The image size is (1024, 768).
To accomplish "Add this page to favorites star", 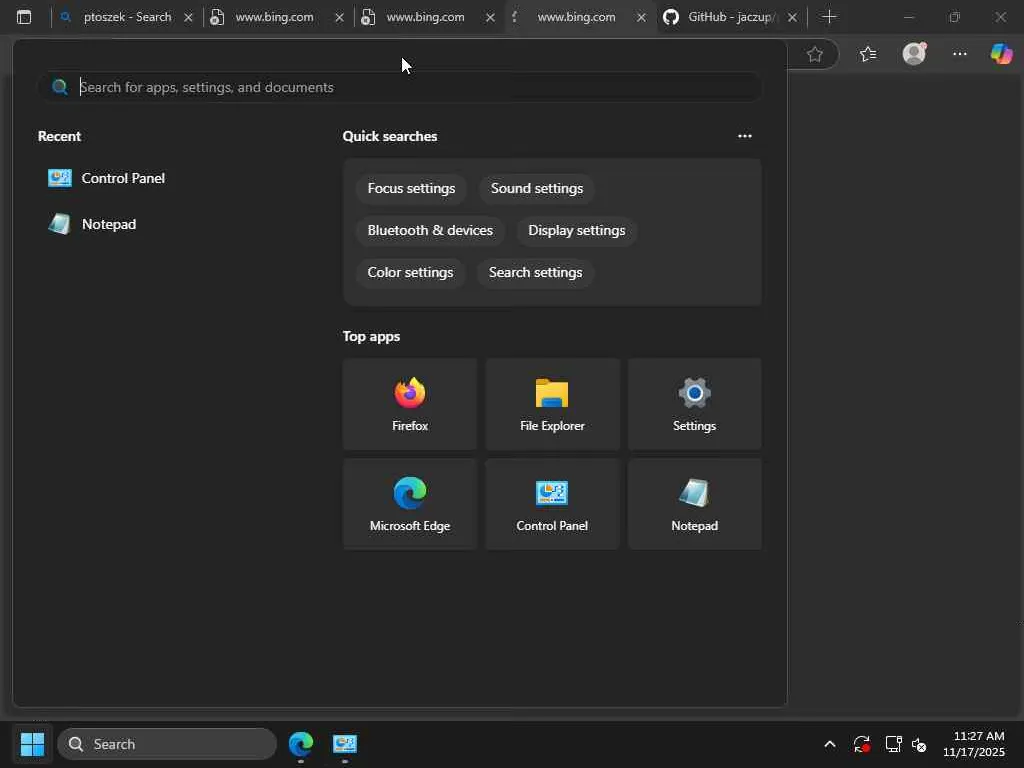I will tap(814, 54).
